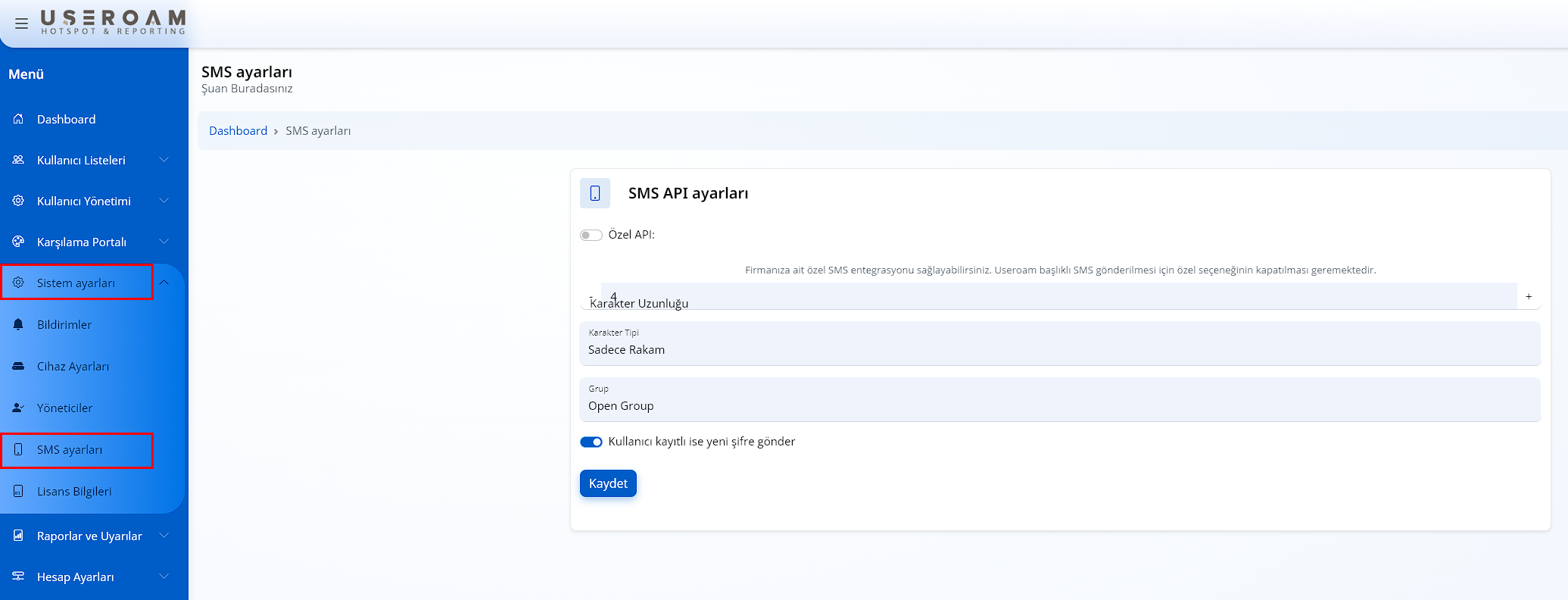Open Raporlar ve Uyarılar menu item

89,536
